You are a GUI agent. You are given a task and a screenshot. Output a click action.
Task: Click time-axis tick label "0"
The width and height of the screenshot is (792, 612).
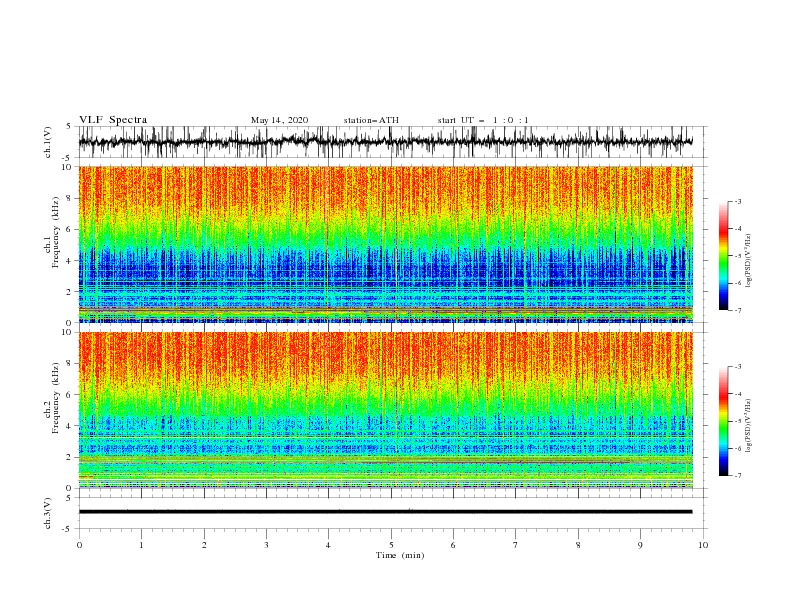point(79,545)
